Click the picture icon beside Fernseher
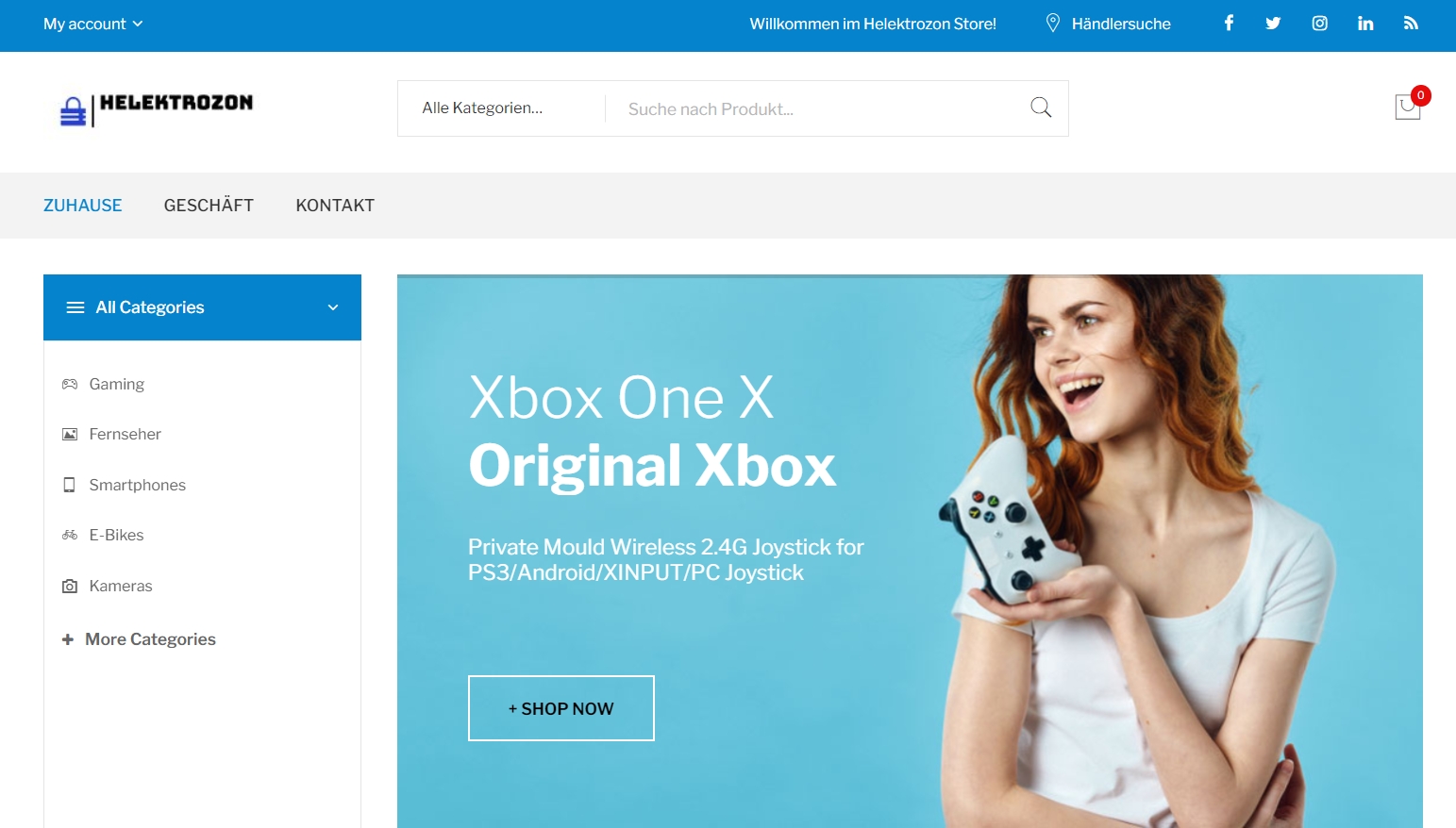Viewport: 1456px width, 828px height. coord(70,434)
